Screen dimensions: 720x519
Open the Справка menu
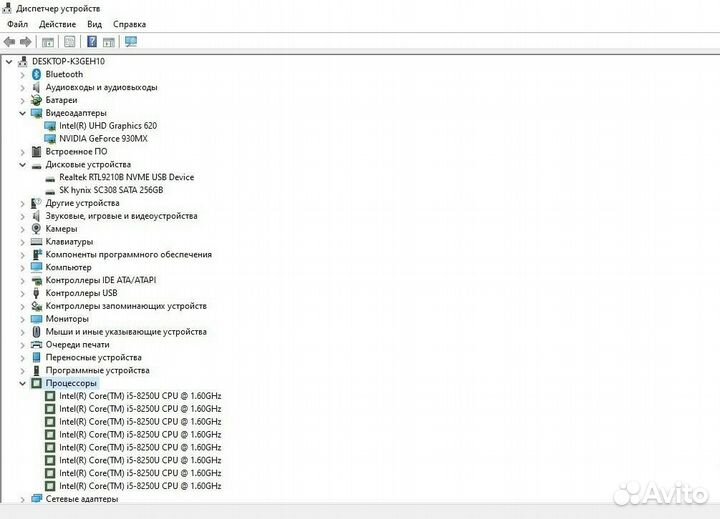129,24
